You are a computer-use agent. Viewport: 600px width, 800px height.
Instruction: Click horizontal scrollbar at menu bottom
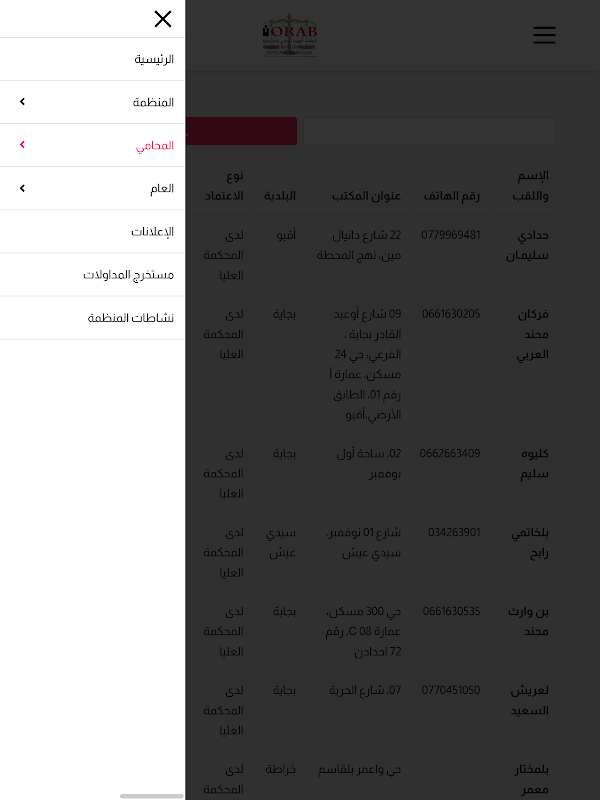[152, 795]
